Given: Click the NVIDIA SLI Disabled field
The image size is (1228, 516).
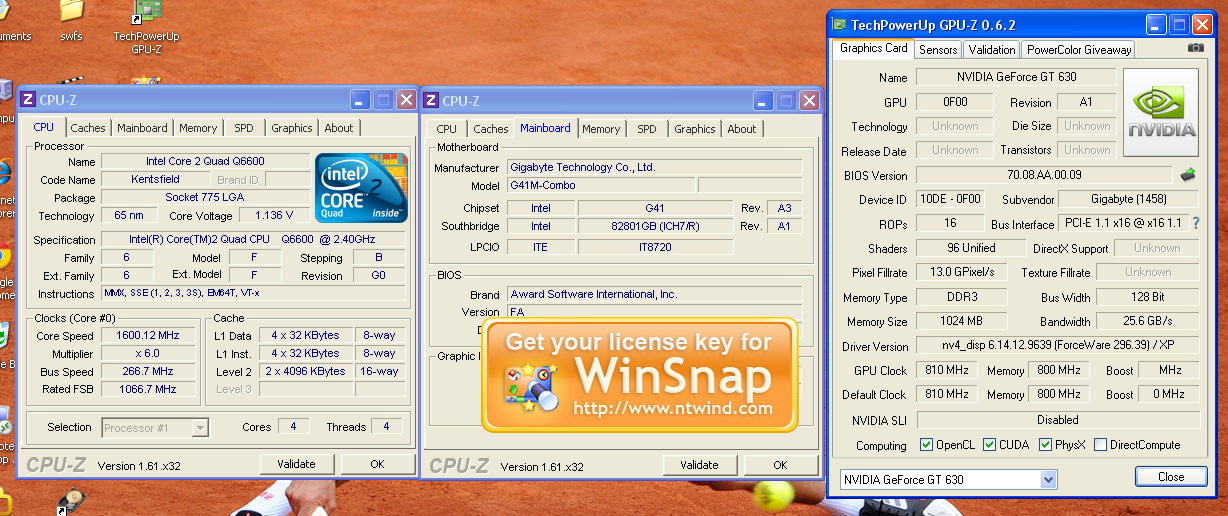Looking at the screenshot, I should point(1057,420).
